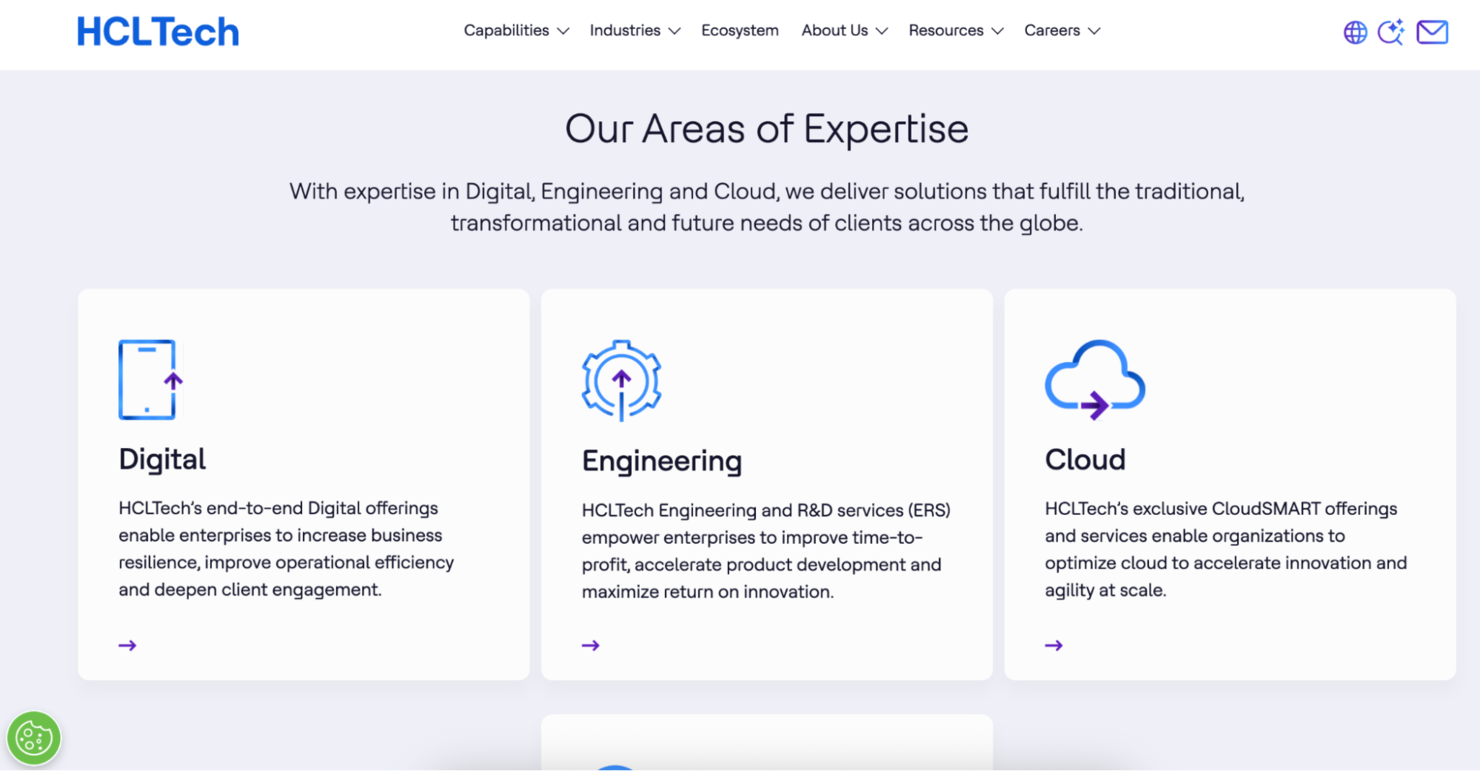Open the Resources menu

[x=946, y=30]
